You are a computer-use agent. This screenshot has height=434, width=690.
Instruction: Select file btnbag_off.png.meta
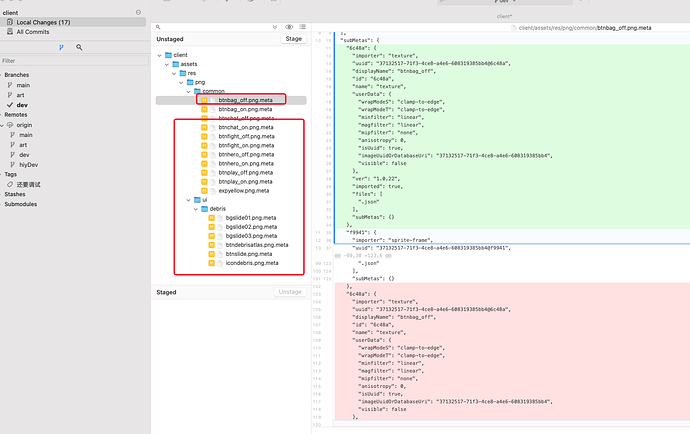point(246,100)
